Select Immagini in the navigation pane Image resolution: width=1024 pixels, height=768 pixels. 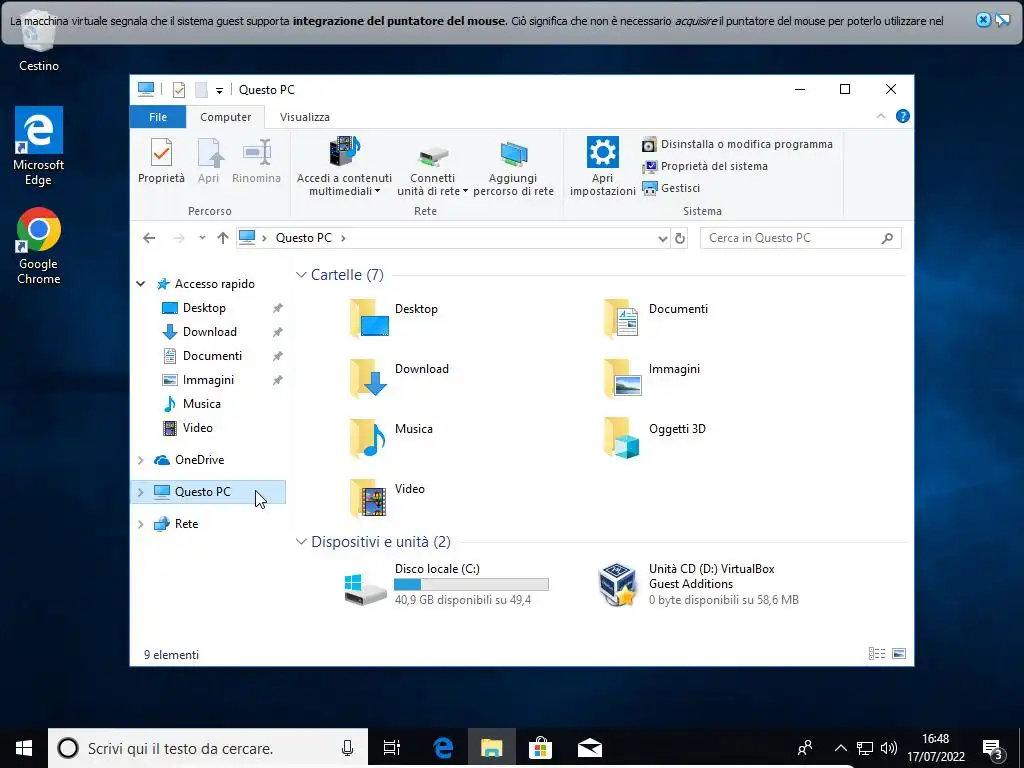click(x=208, y=380)
